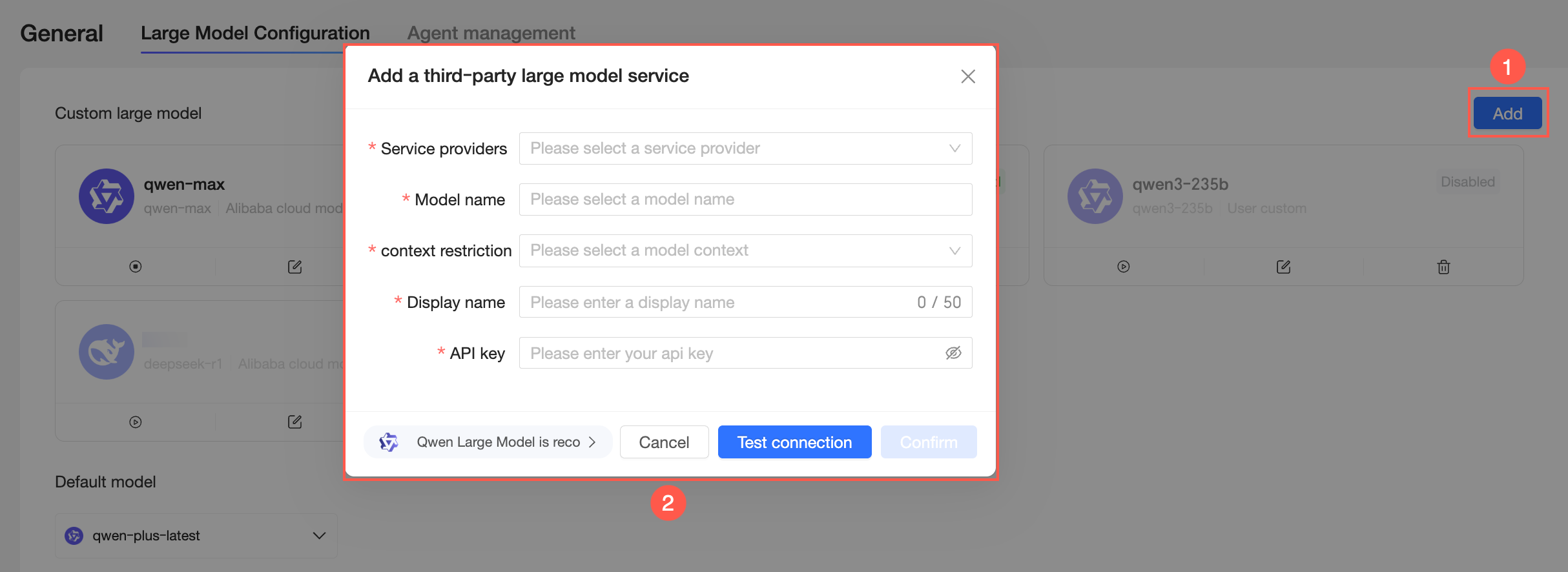This screenshot has width=1568, height=572.
Task: Click the play icon under qwen3-235b card
Action: tap(1124, 267)
